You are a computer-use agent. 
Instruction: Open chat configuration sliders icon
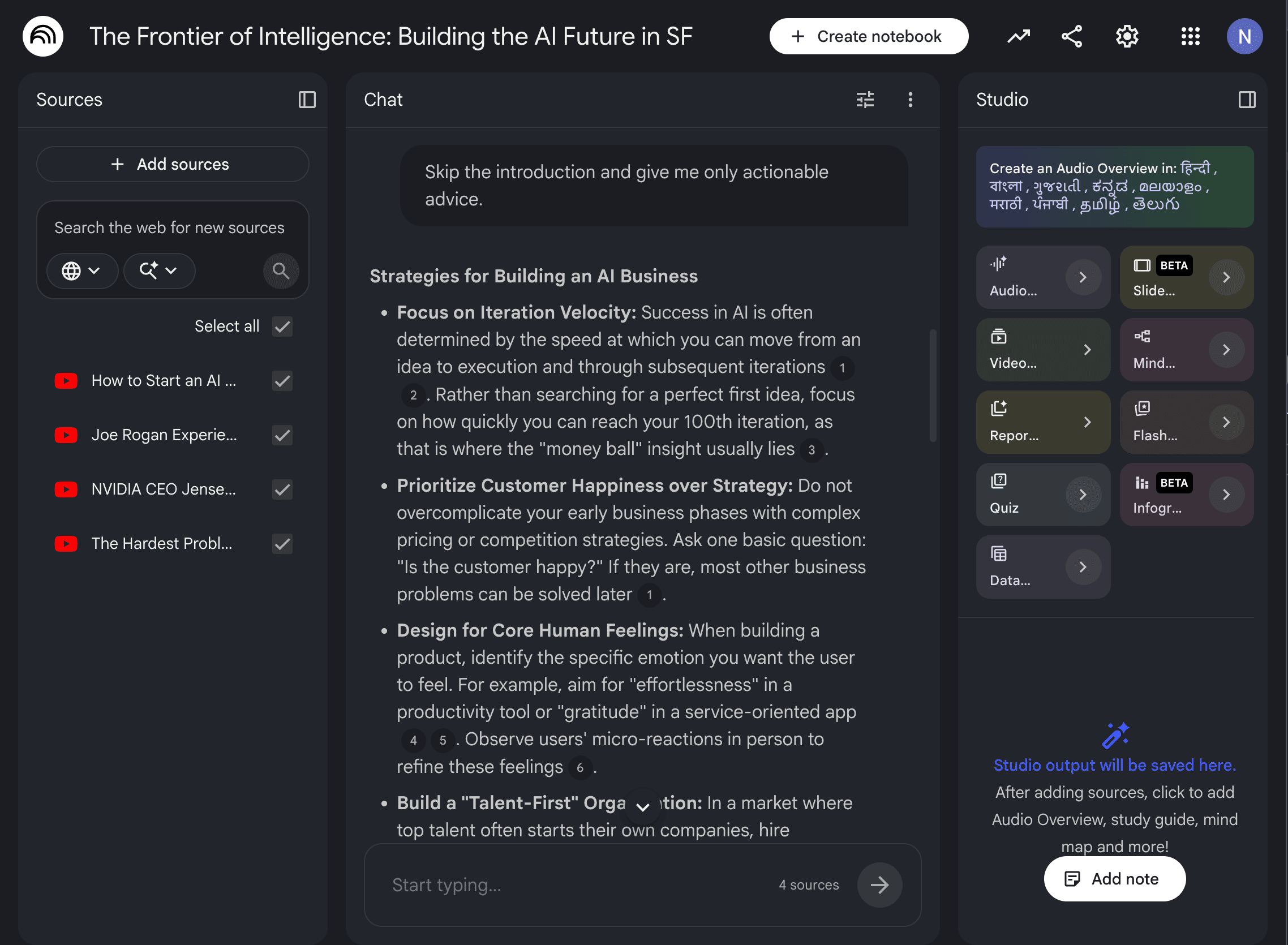coord(865,100)
